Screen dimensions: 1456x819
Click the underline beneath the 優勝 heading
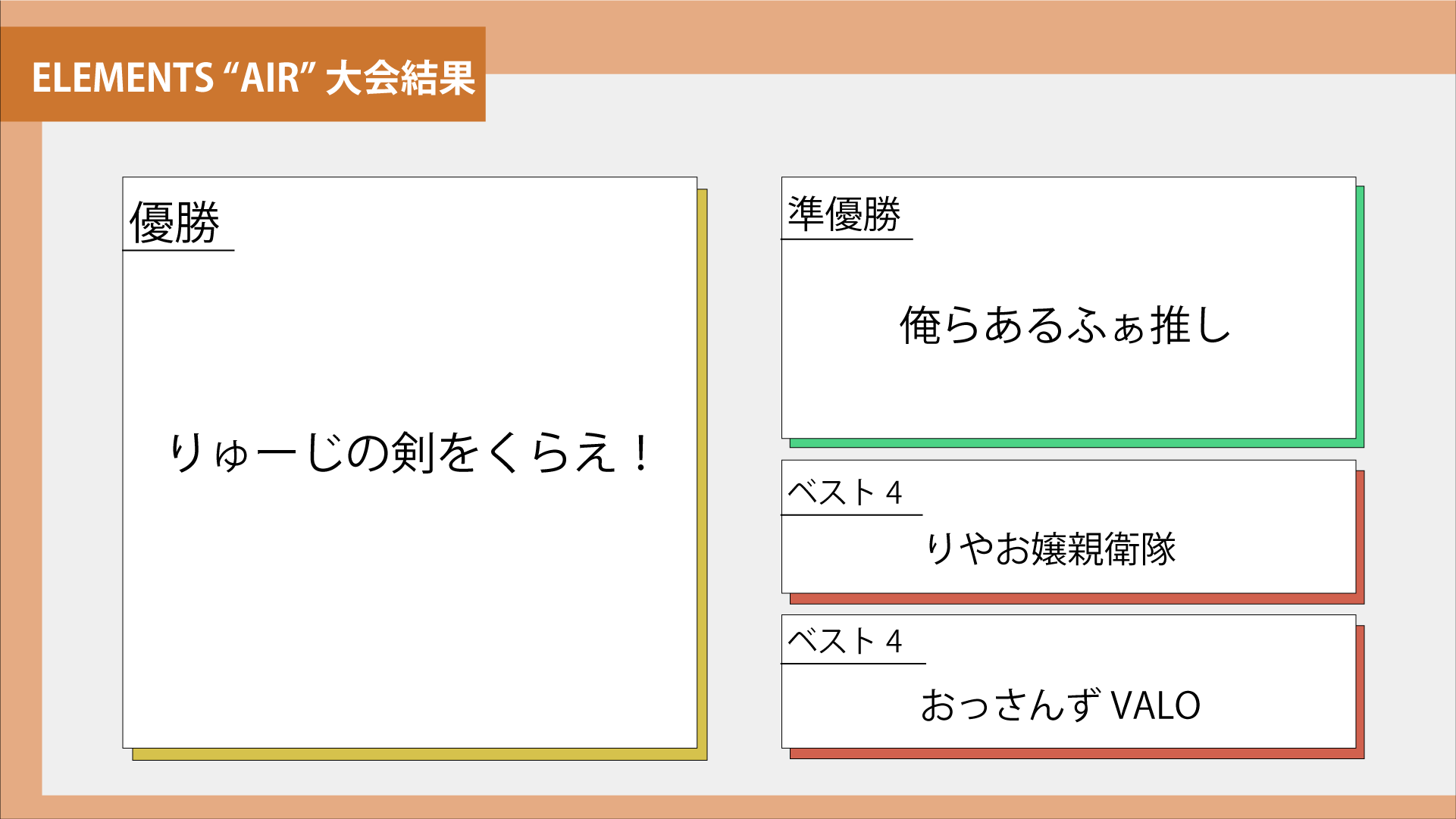[x=179, y=250]
